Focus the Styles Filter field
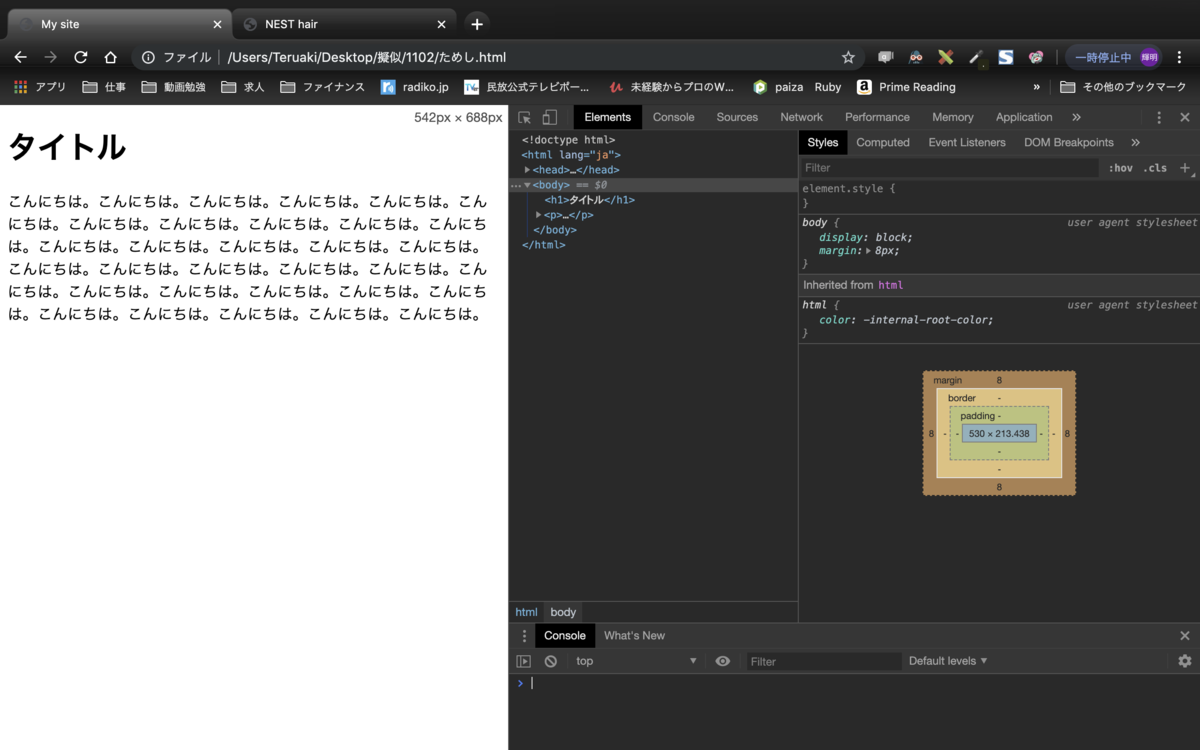 (950, 168)
